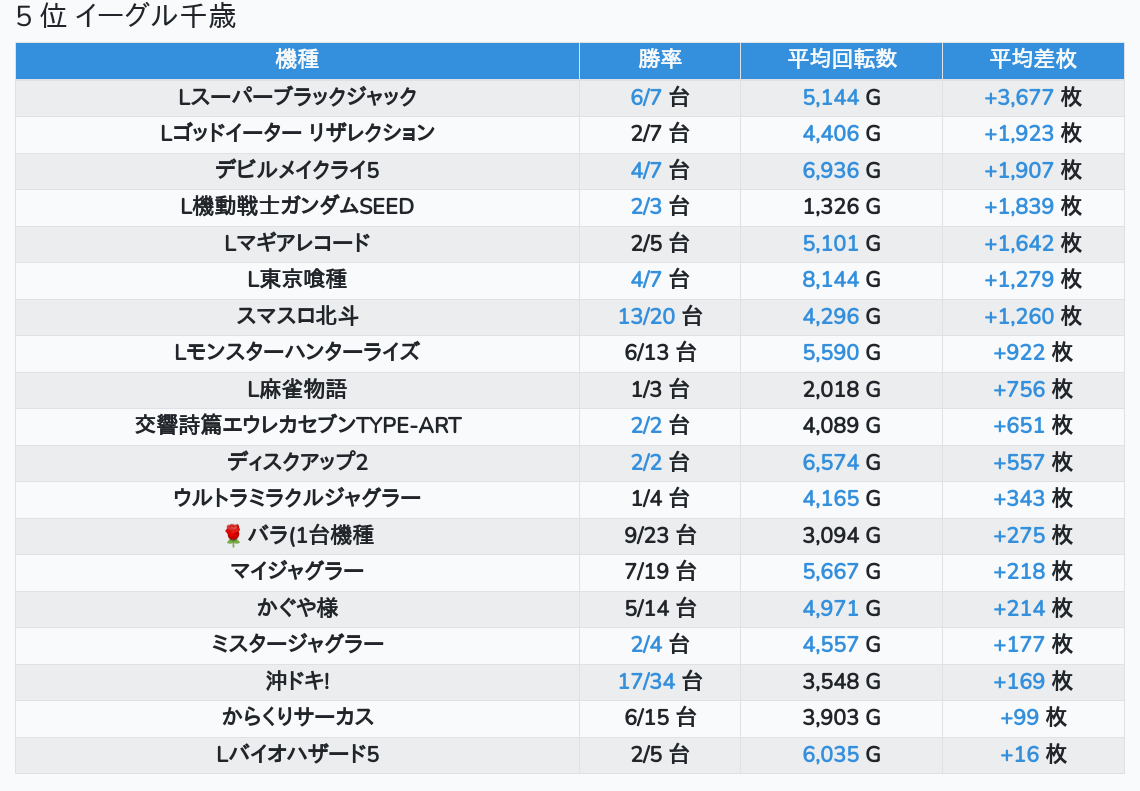Select the かぐや様 cell
1140x791 pixels.
(297, 609)
